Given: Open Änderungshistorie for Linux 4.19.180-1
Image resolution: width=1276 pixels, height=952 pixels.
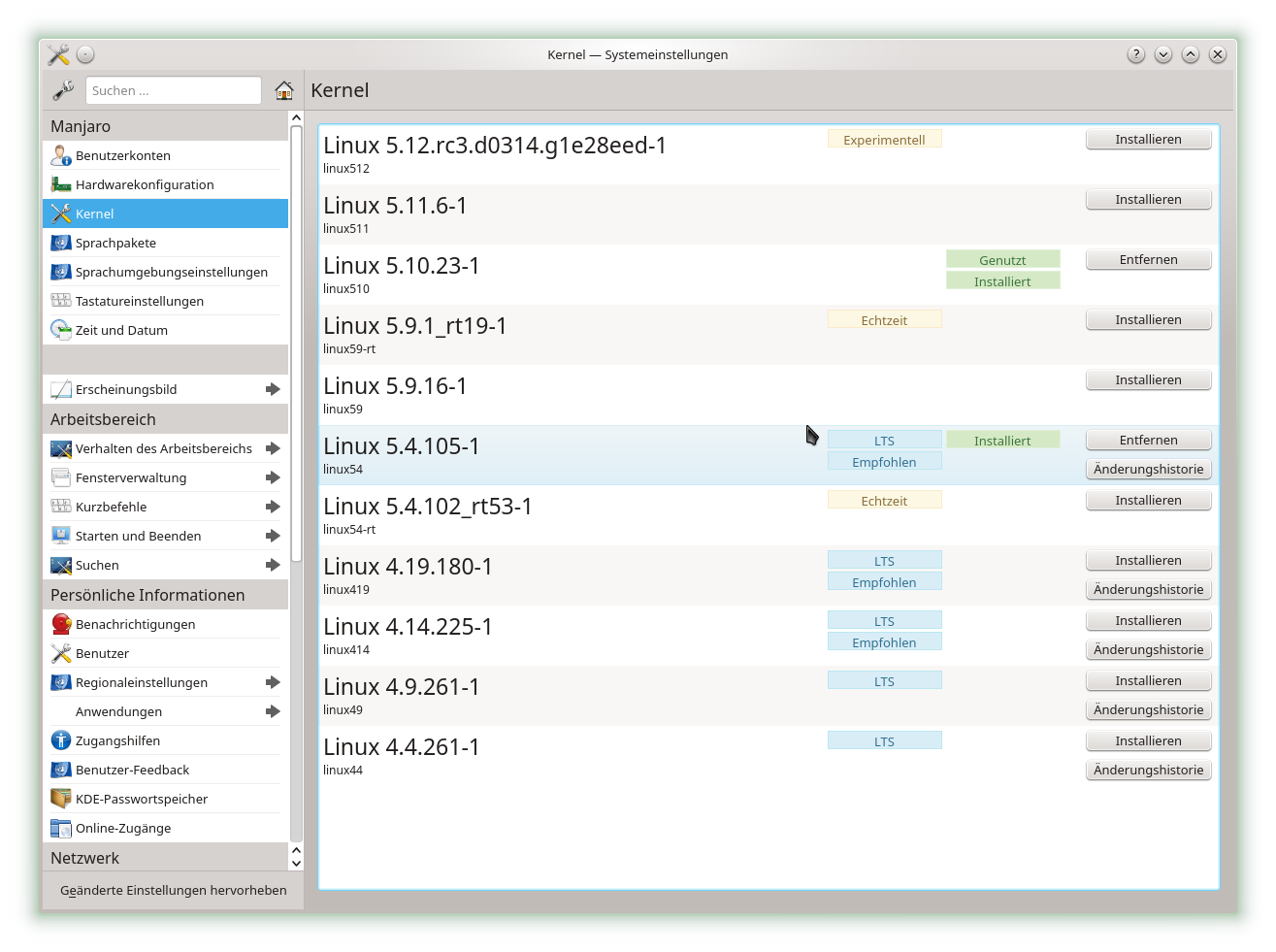Looking at the screenshot, I should [1148, 589].
